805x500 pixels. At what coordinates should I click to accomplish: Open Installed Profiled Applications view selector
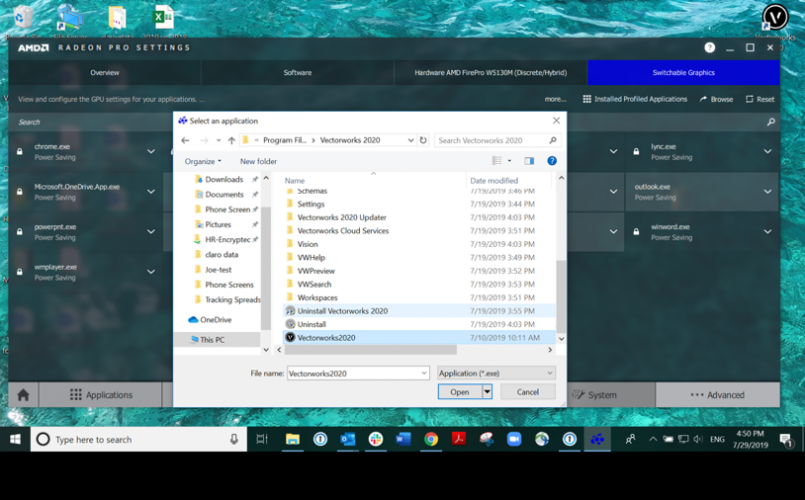pyautogui.click(x=635, y=99)
